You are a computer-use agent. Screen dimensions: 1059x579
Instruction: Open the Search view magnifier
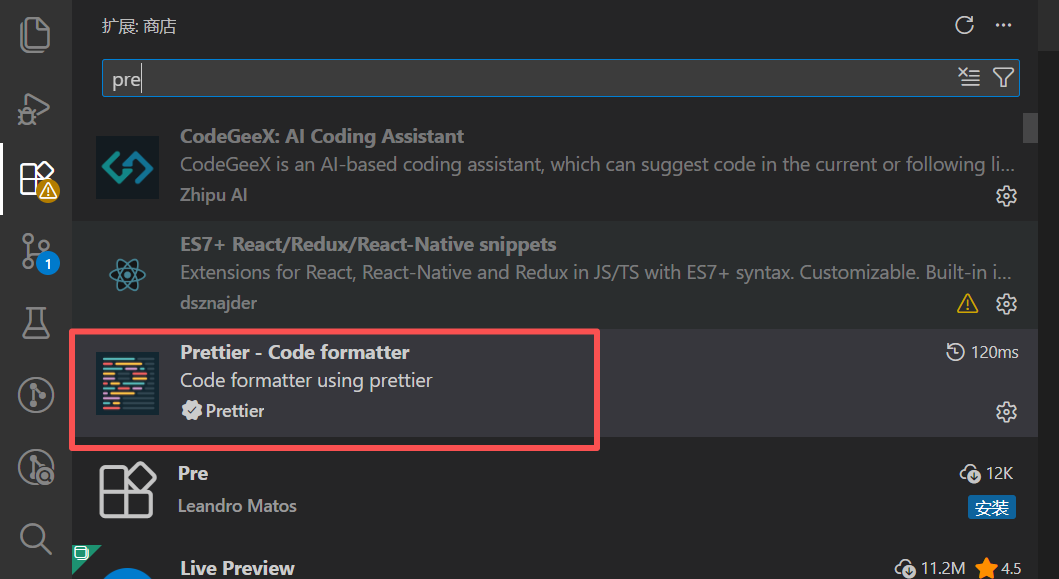(36, 538)
